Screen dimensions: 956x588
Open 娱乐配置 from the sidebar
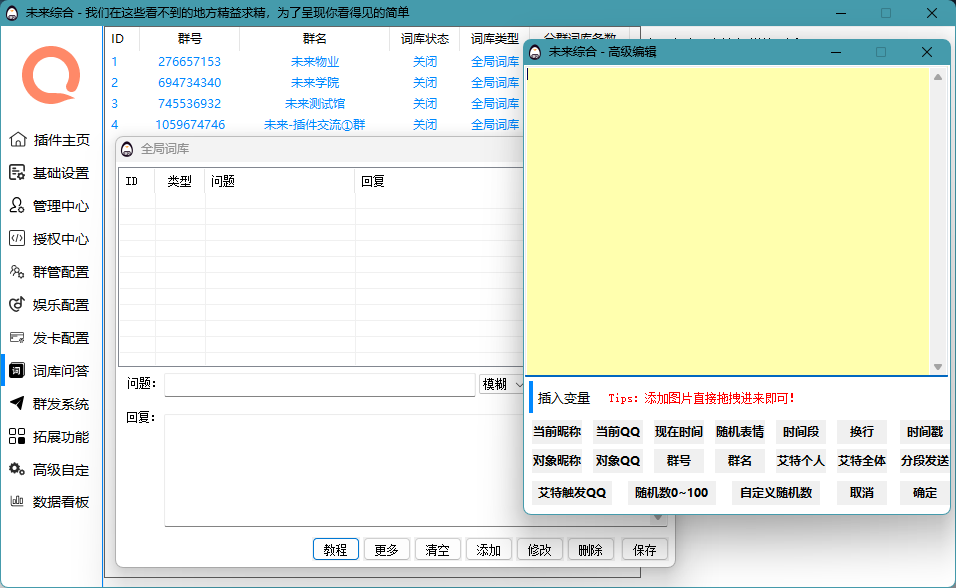point(51,305)
